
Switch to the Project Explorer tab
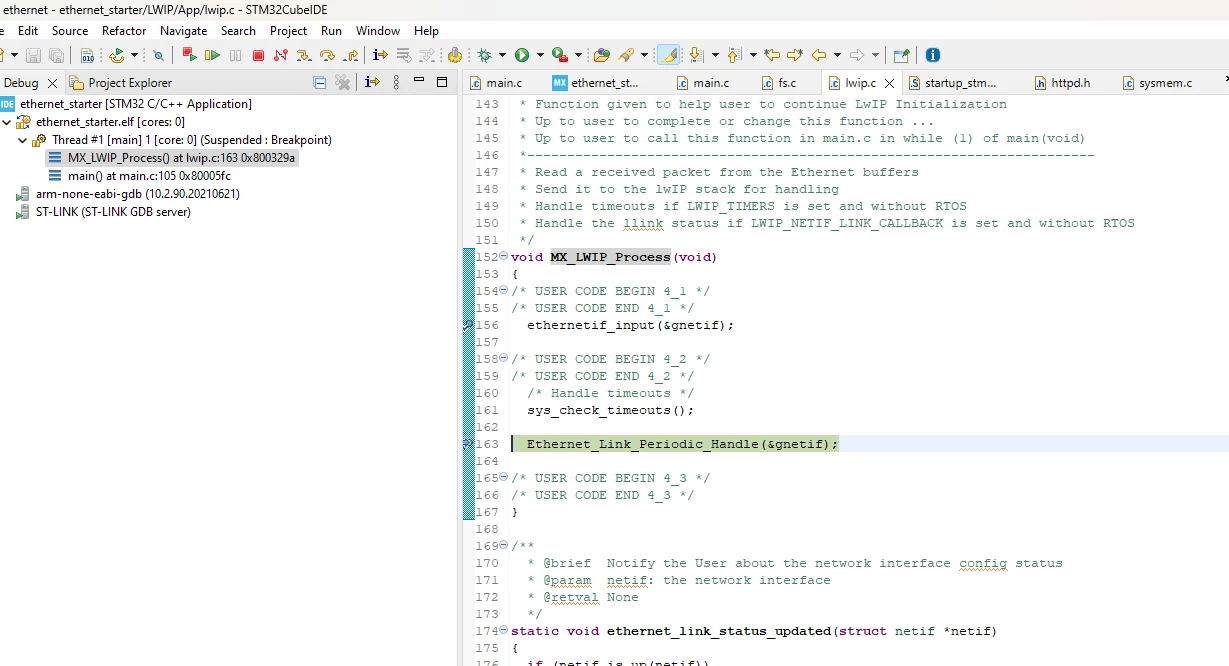pos(121,83)
